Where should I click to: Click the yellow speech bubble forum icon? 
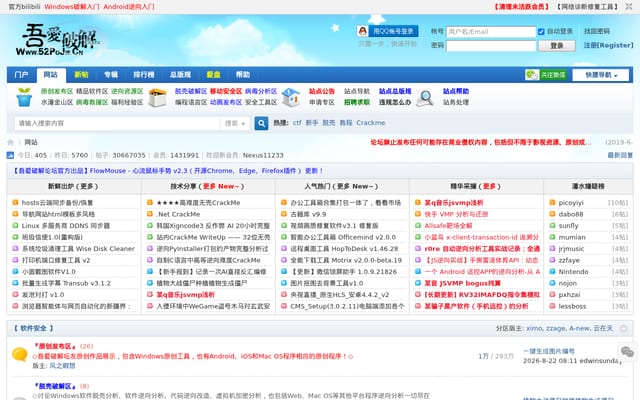20,354
